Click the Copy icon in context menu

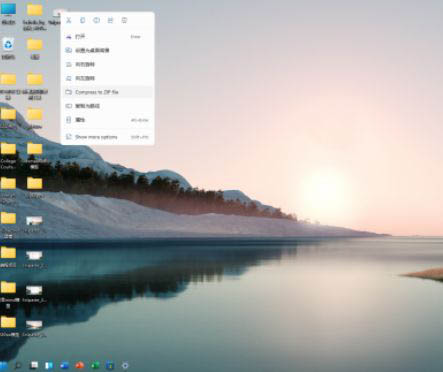pos(82,20)
